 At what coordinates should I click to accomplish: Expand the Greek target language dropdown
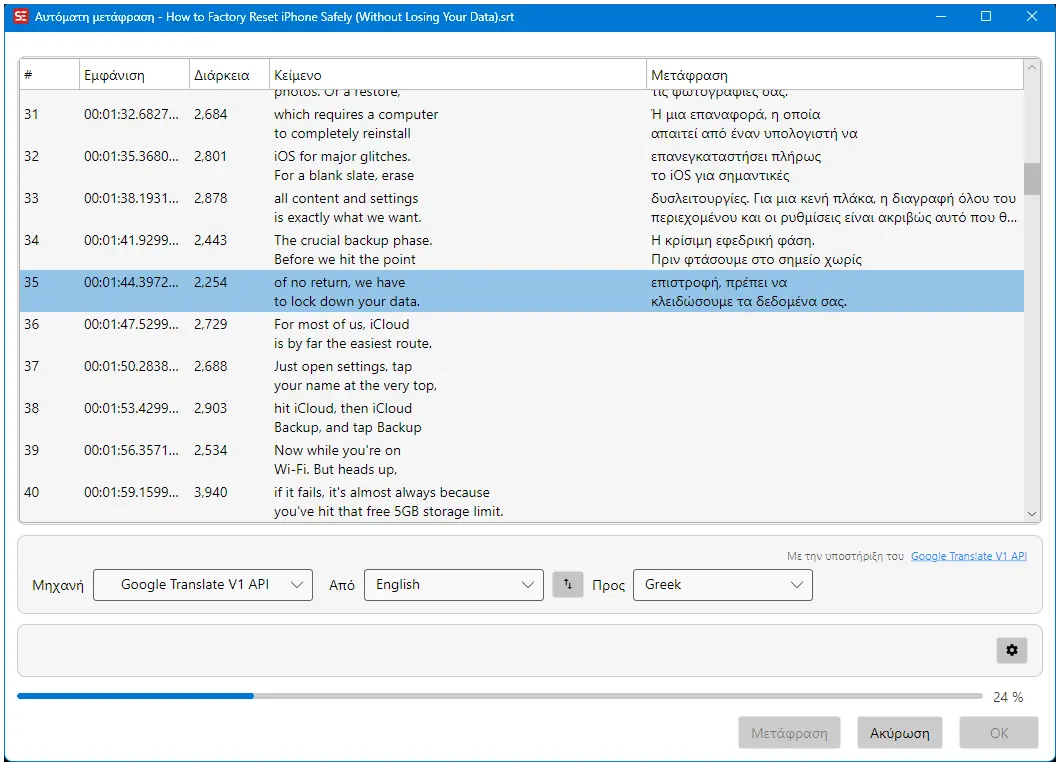click(723, 585)
